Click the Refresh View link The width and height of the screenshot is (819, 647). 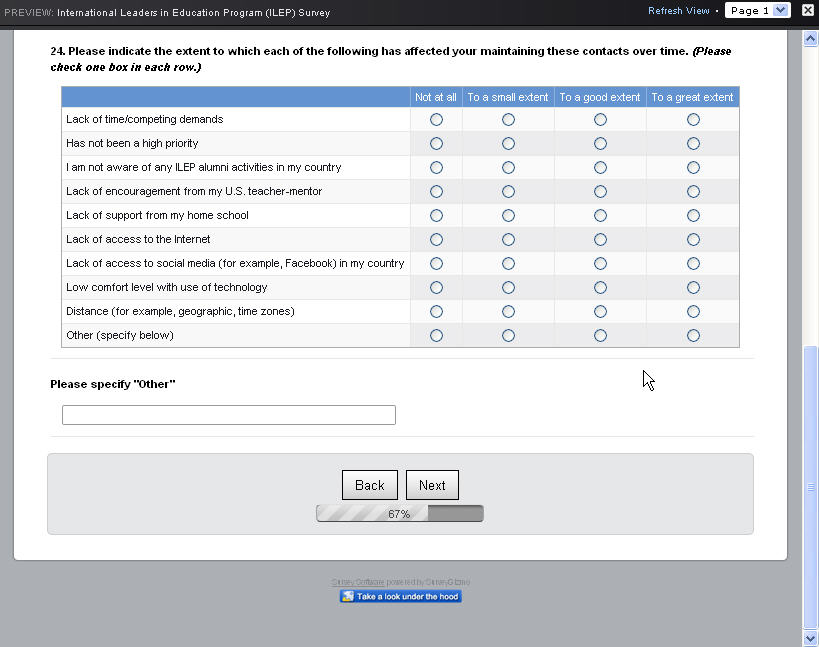point(678,11)
